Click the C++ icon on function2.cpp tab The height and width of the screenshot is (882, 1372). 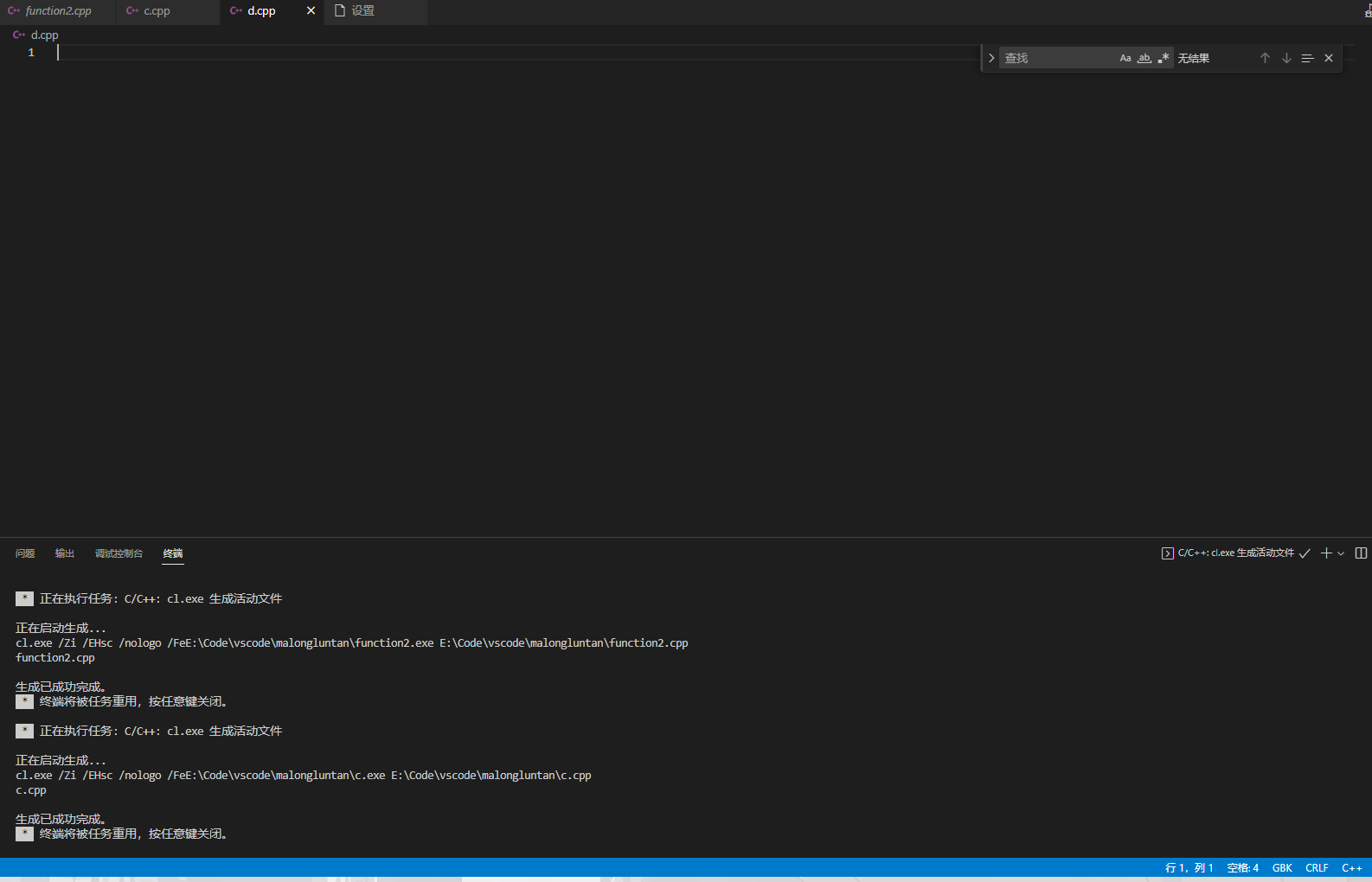coord(14,11)
